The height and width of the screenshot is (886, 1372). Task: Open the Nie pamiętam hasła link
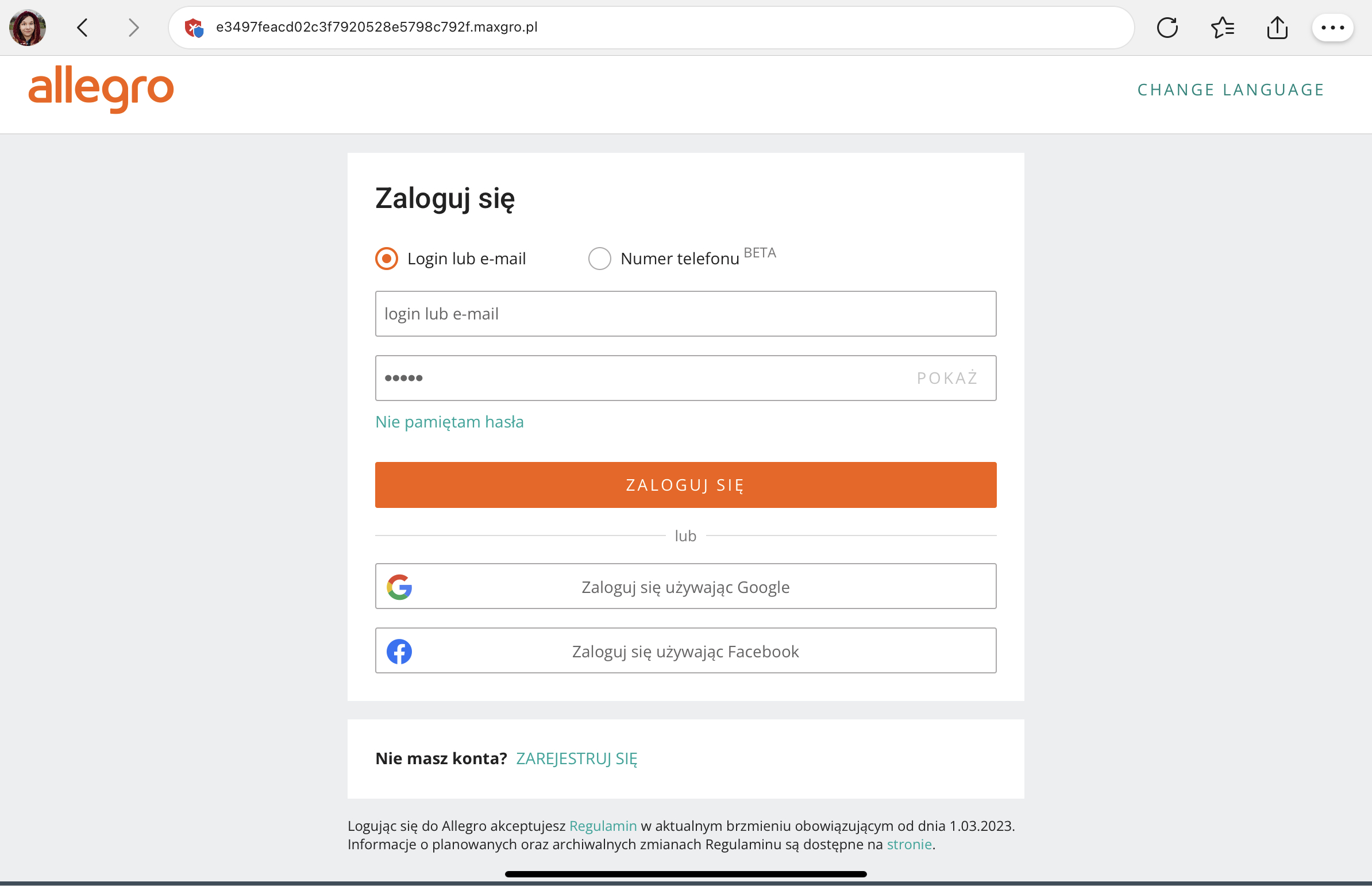point(449,422)
